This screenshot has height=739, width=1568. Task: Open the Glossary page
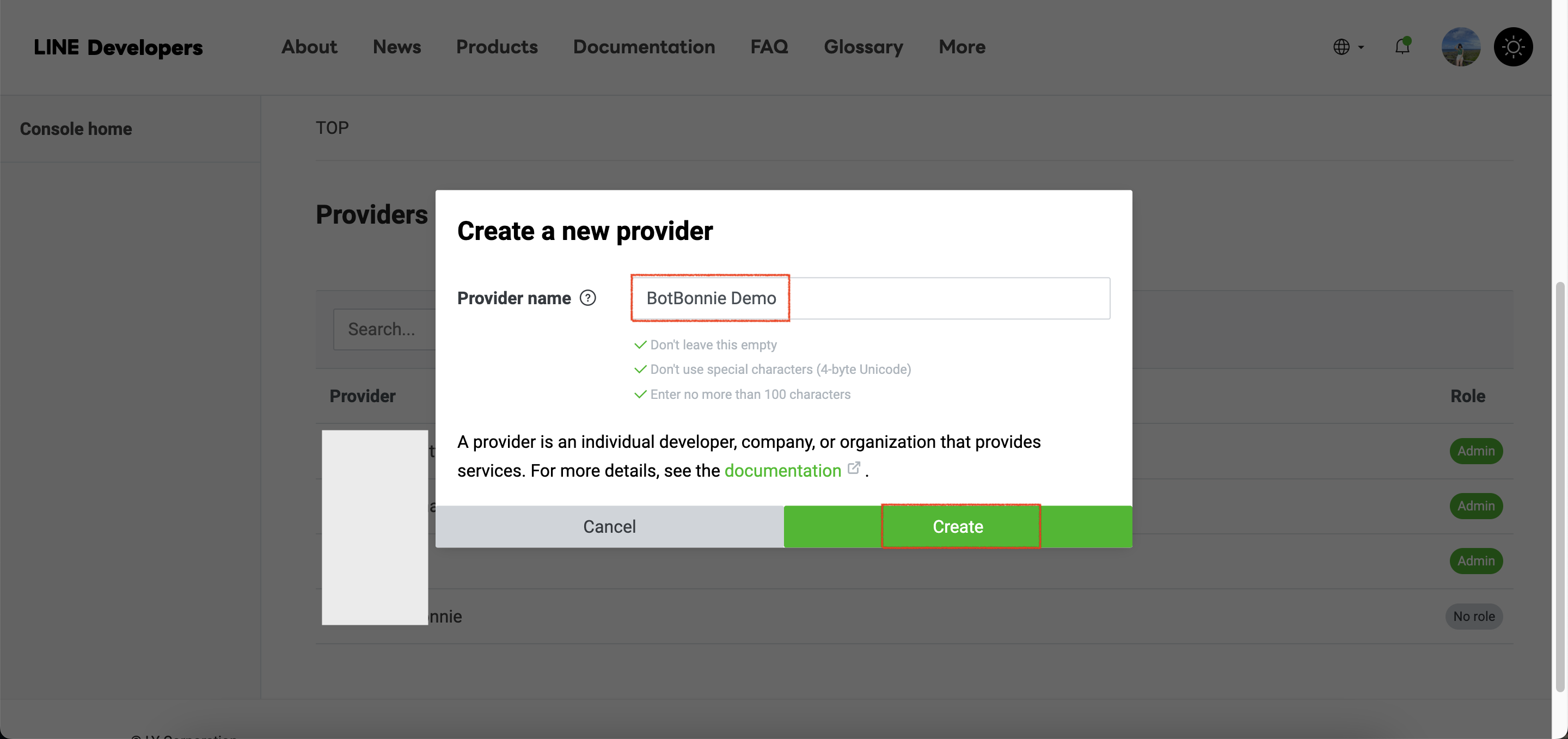[862, 47]
